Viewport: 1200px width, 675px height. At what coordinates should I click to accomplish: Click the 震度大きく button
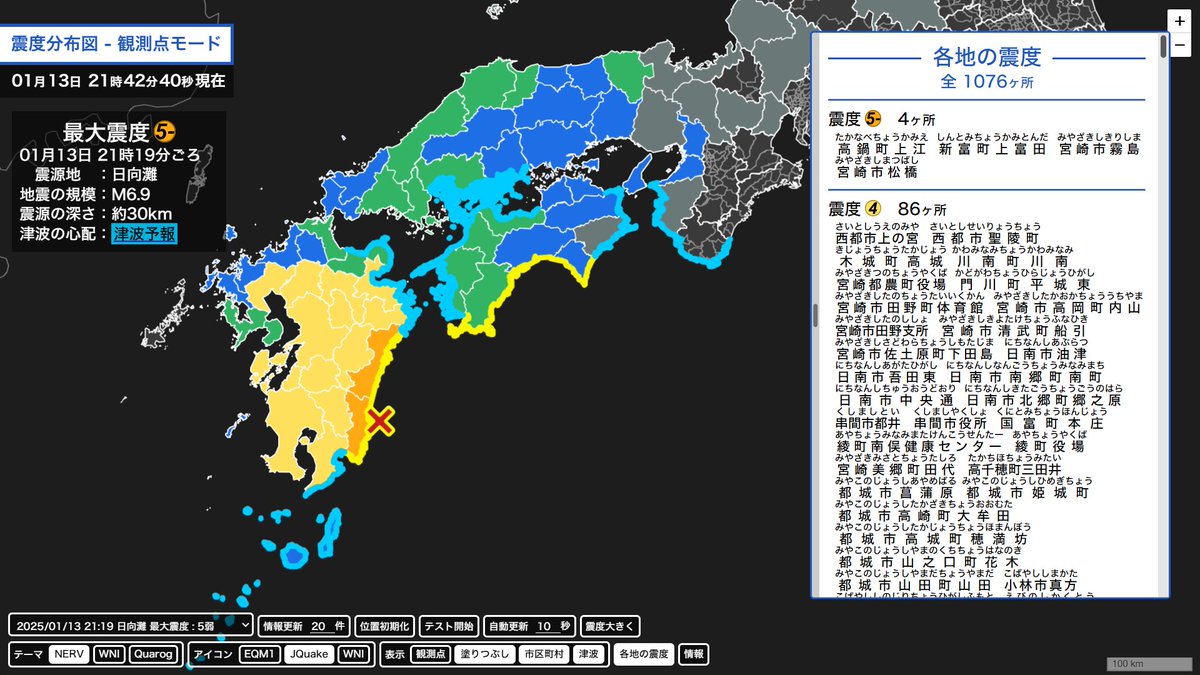pos(610,626)
